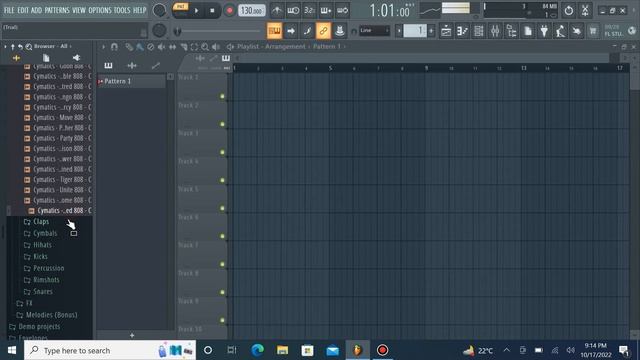Add a new pattern with plus button
Image resolution: width=640 pixels, height=360 pixels.
click(132, 335)
